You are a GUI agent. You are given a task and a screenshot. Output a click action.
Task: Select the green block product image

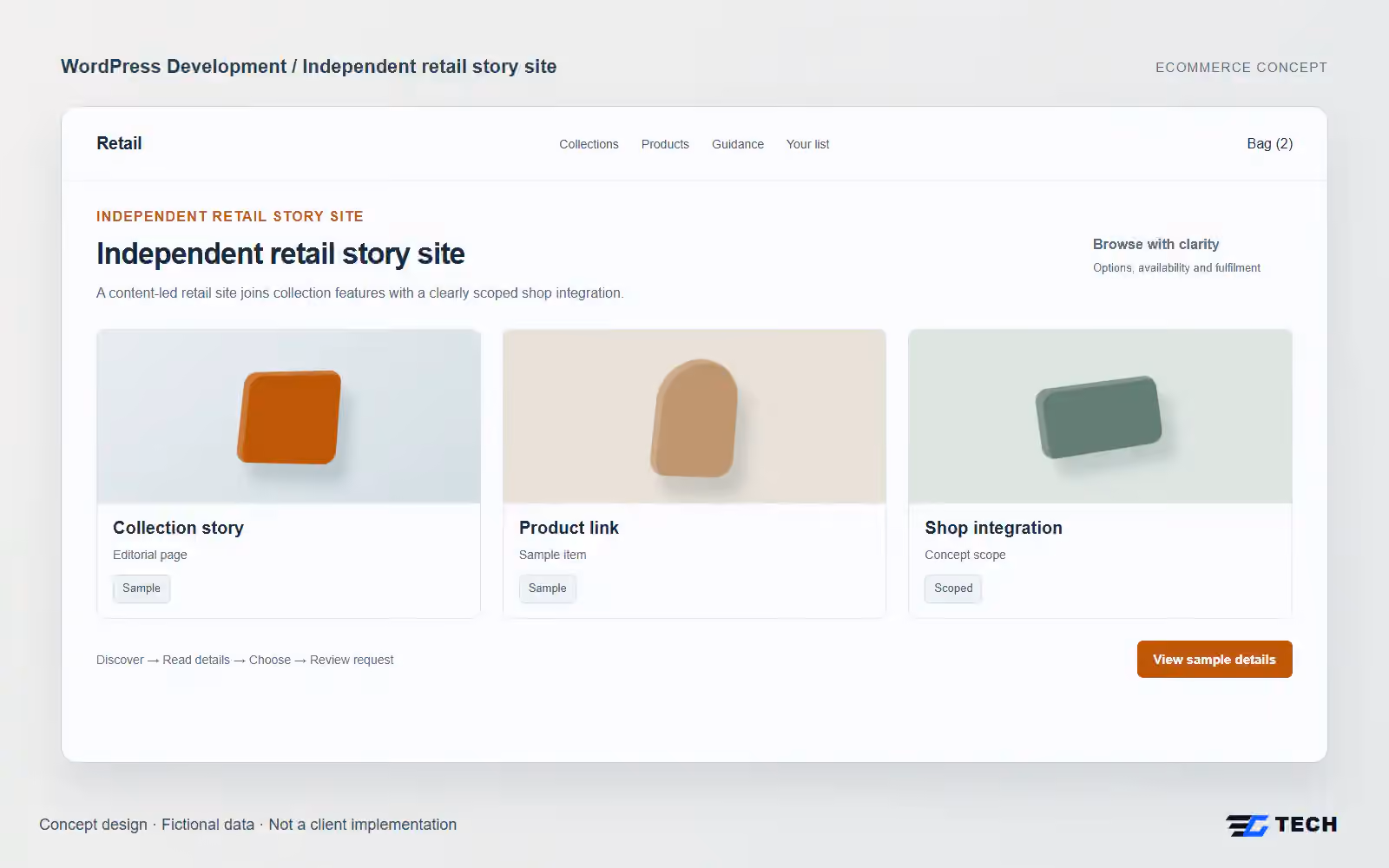click(1100, 417)
